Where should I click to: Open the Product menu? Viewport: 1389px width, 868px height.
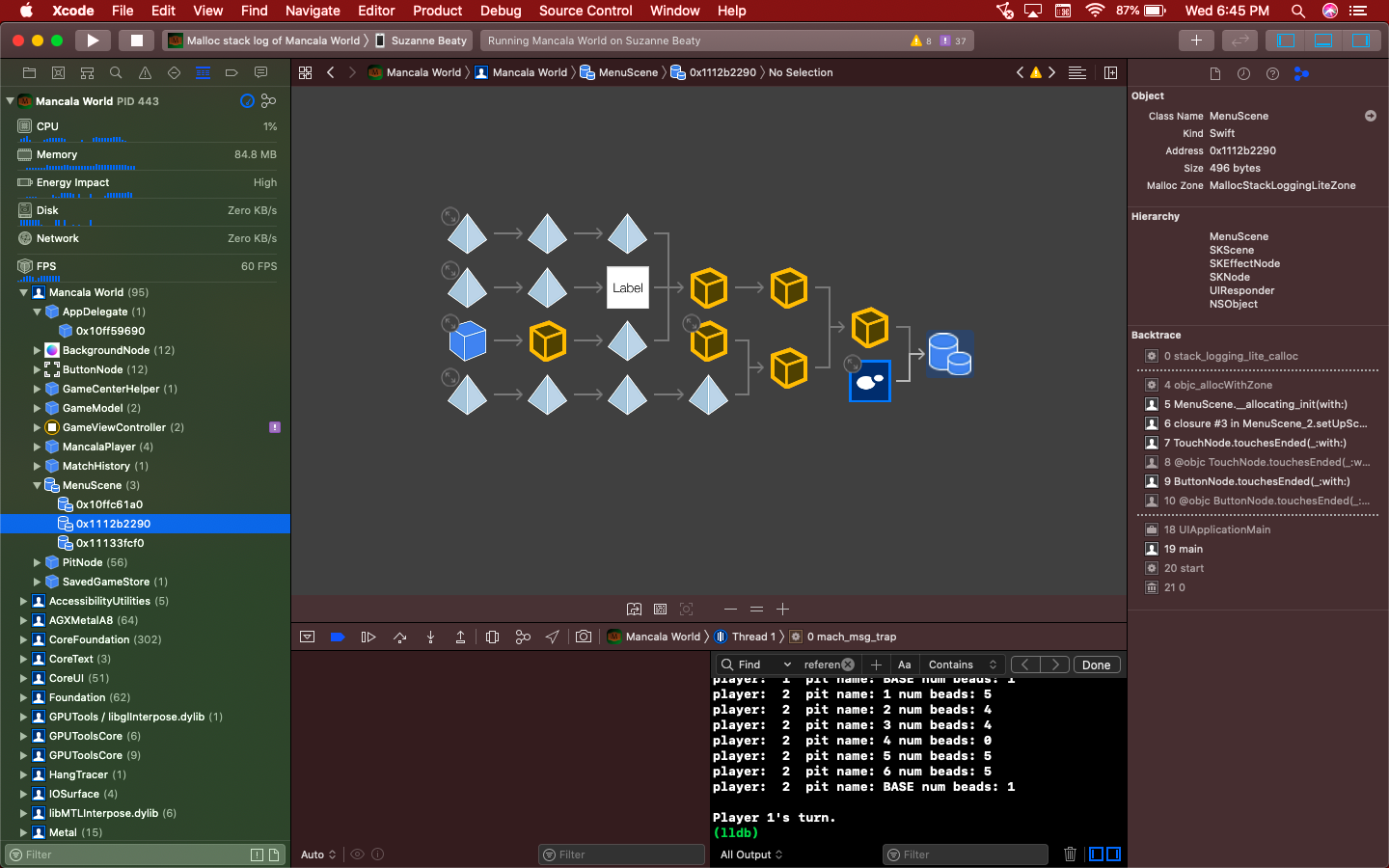tap(438, 11)
